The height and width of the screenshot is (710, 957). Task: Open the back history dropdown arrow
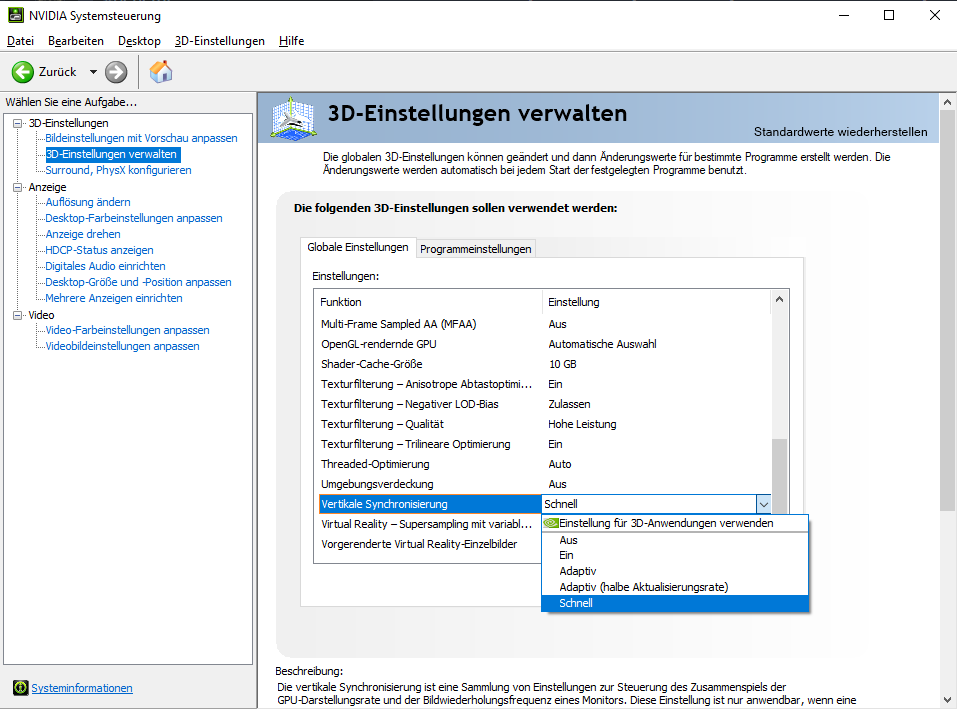[93, 72]
